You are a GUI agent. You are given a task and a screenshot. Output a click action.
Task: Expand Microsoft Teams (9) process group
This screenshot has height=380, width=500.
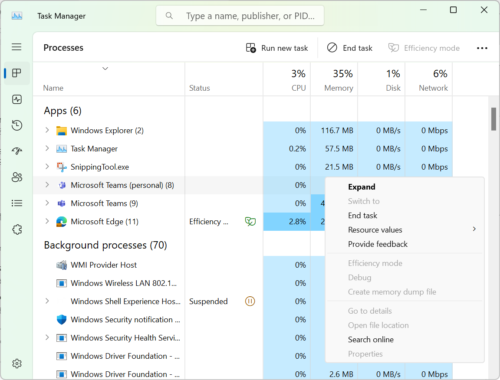[47, 203]
